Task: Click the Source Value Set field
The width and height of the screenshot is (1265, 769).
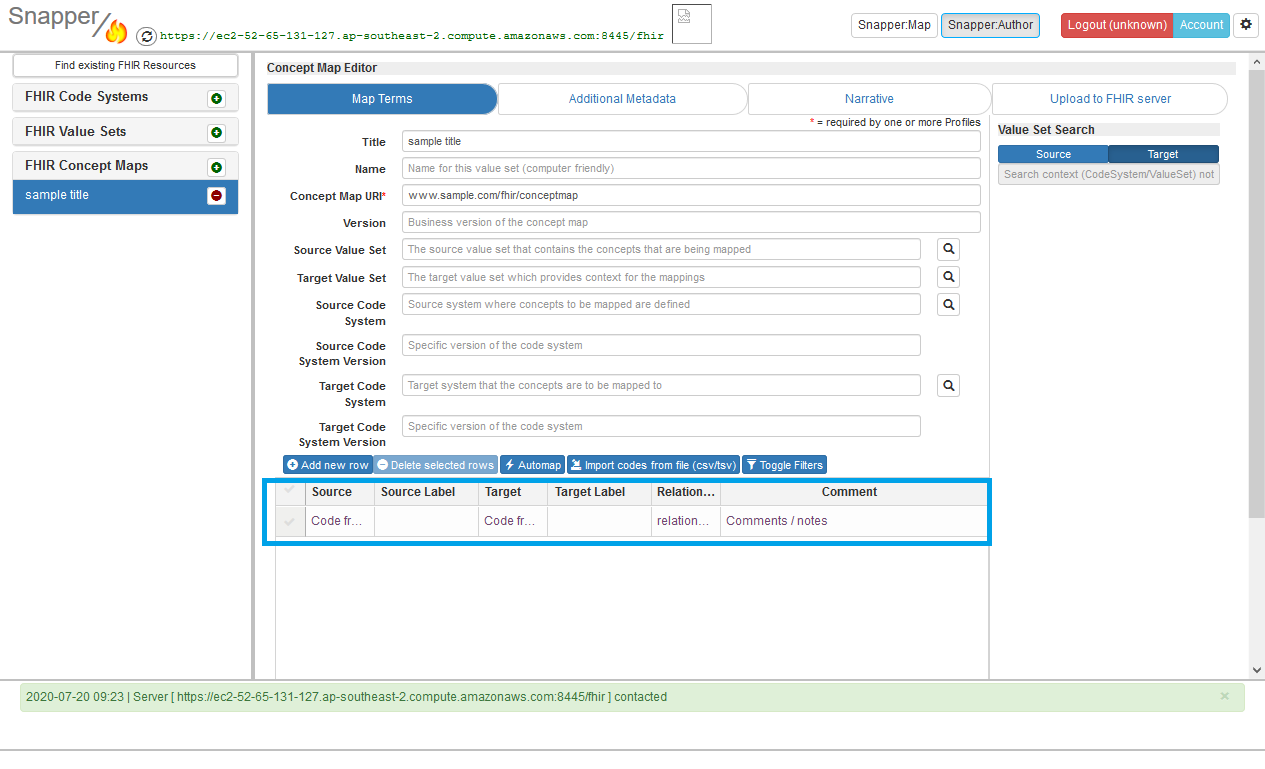Action: click(661, 249)
